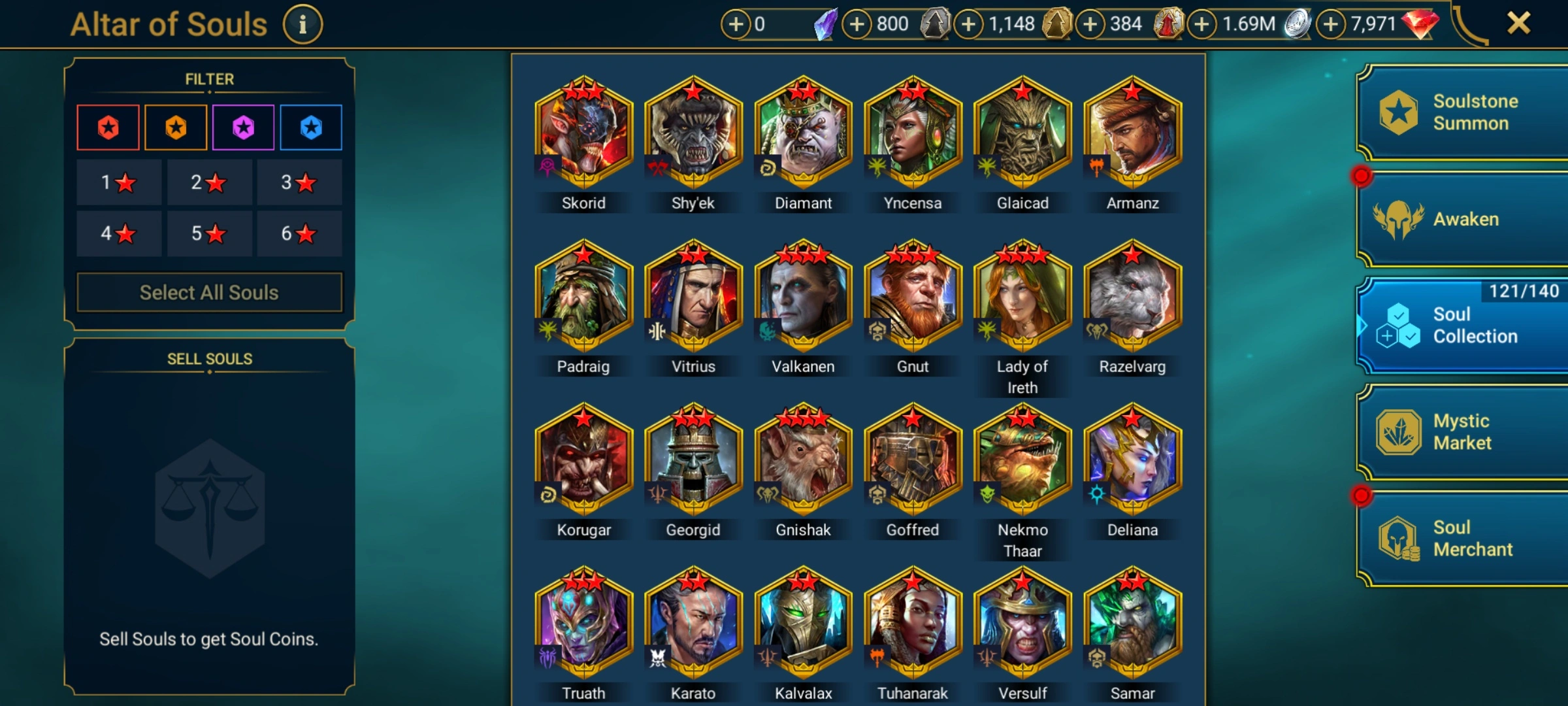Viewport: 1568px width, 706px height.
Task: Toggle the red rarity star filter
Action: [108, 127]
